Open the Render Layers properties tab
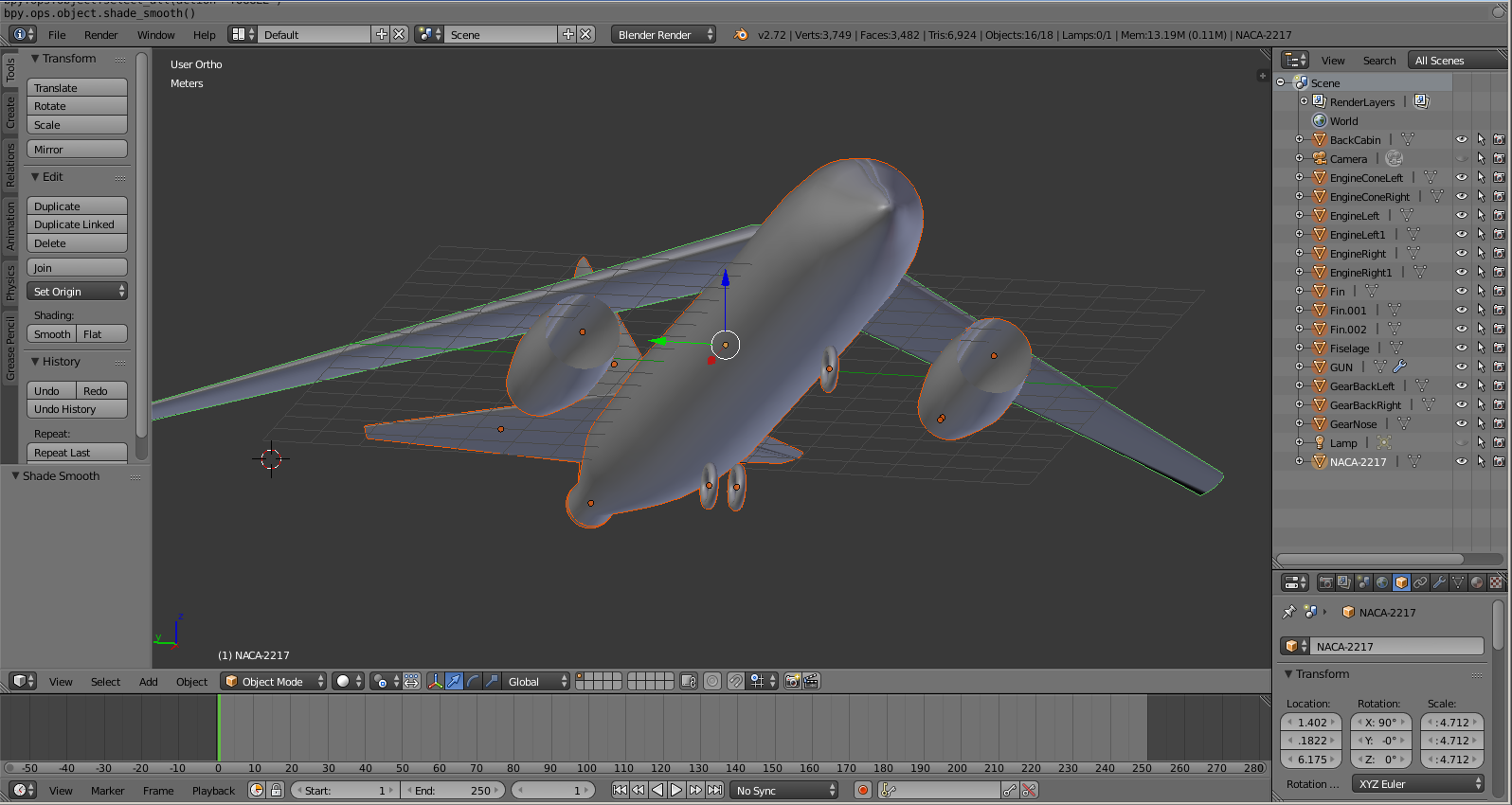Screen dimensions: 1512x805 pyautogui.click(x=1344, y=582)
